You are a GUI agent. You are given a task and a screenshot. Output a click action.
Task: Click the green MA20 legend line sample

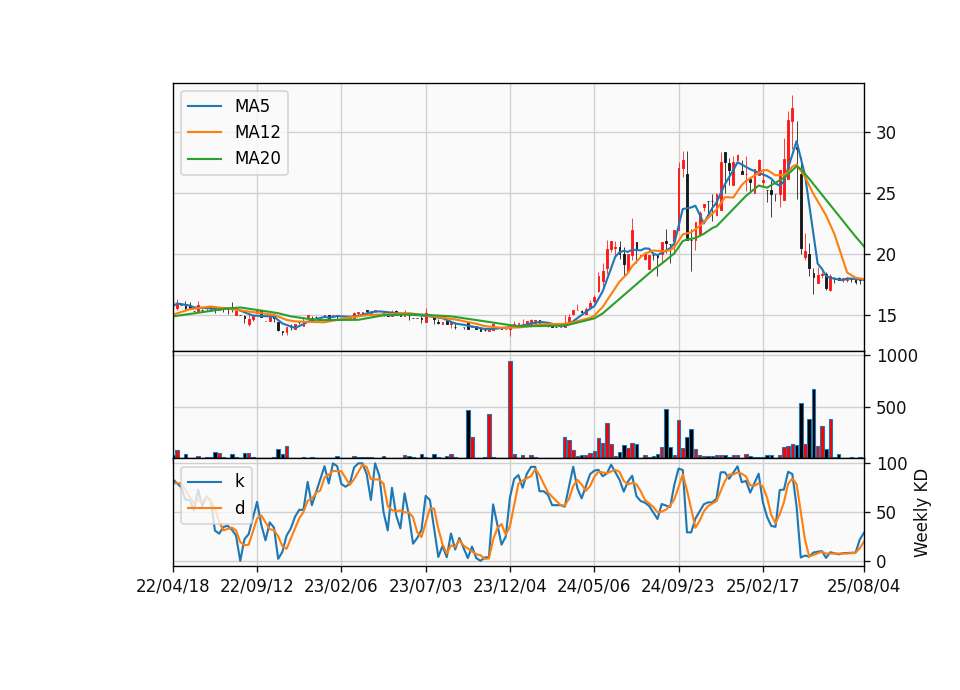coord(204,159)
